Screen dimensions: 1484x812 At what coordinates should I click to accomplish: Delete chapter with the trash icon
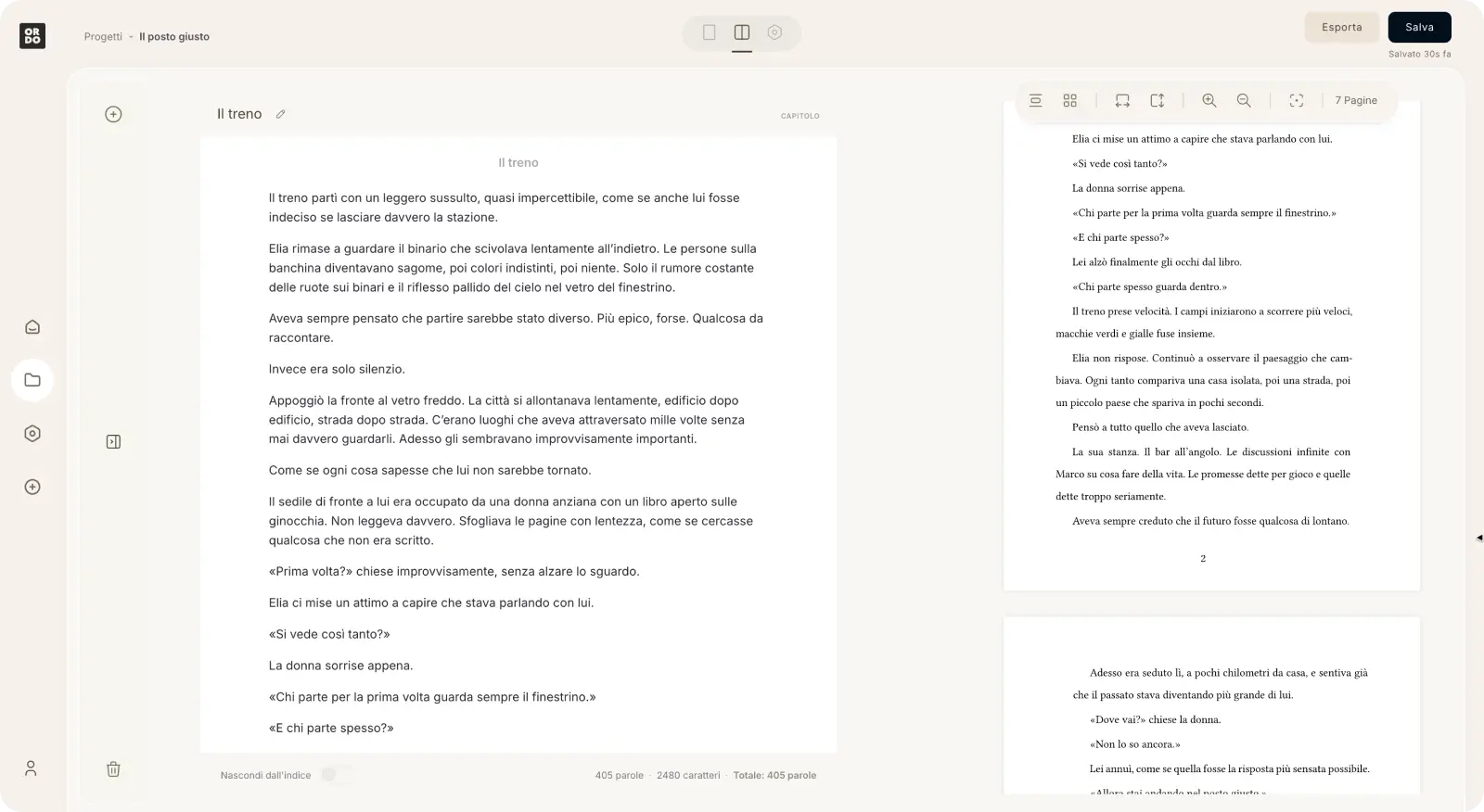(x=113, y=769)
